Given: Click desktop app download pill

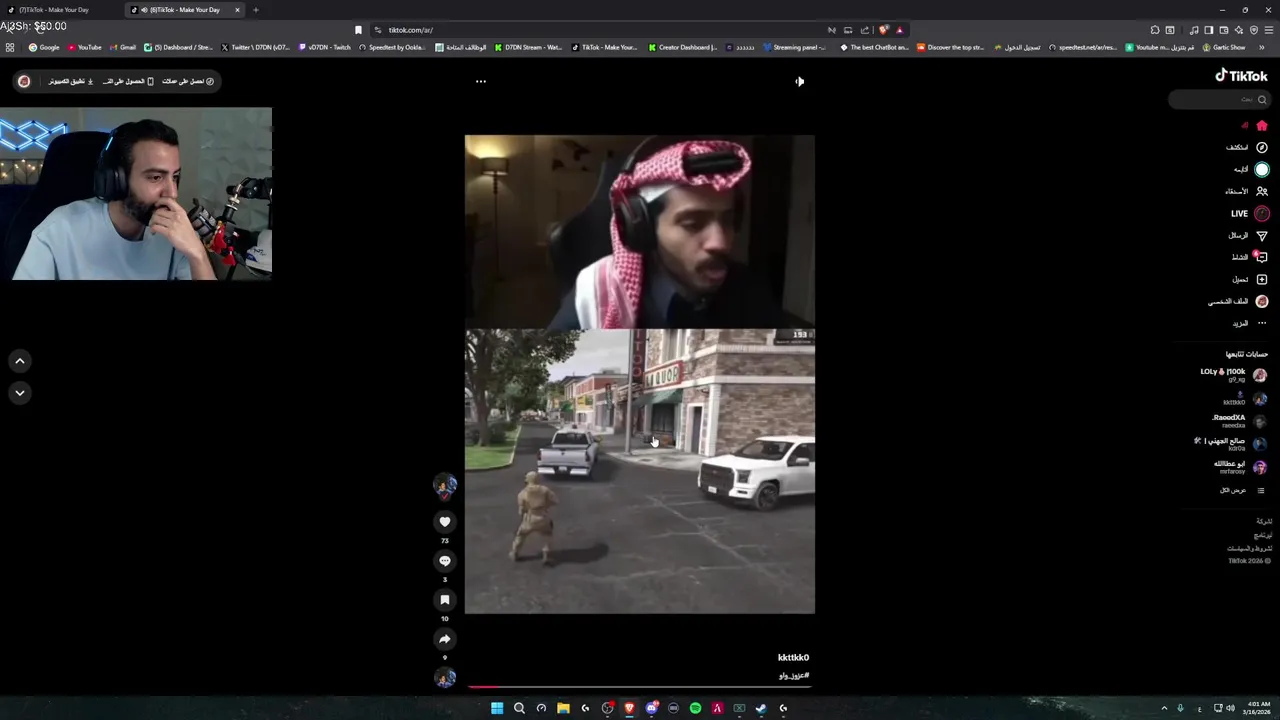Looking at the screenshot, I should (x=71, y=81).
